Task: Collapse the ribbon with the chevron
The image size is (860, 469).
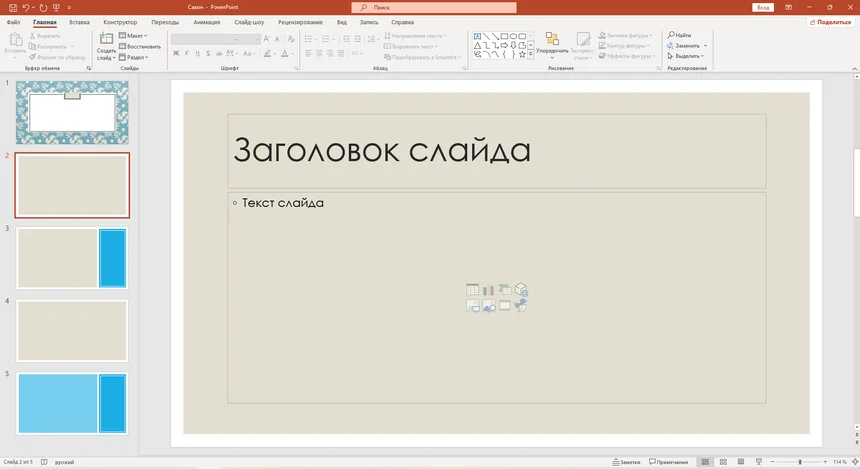Action: 855,69
